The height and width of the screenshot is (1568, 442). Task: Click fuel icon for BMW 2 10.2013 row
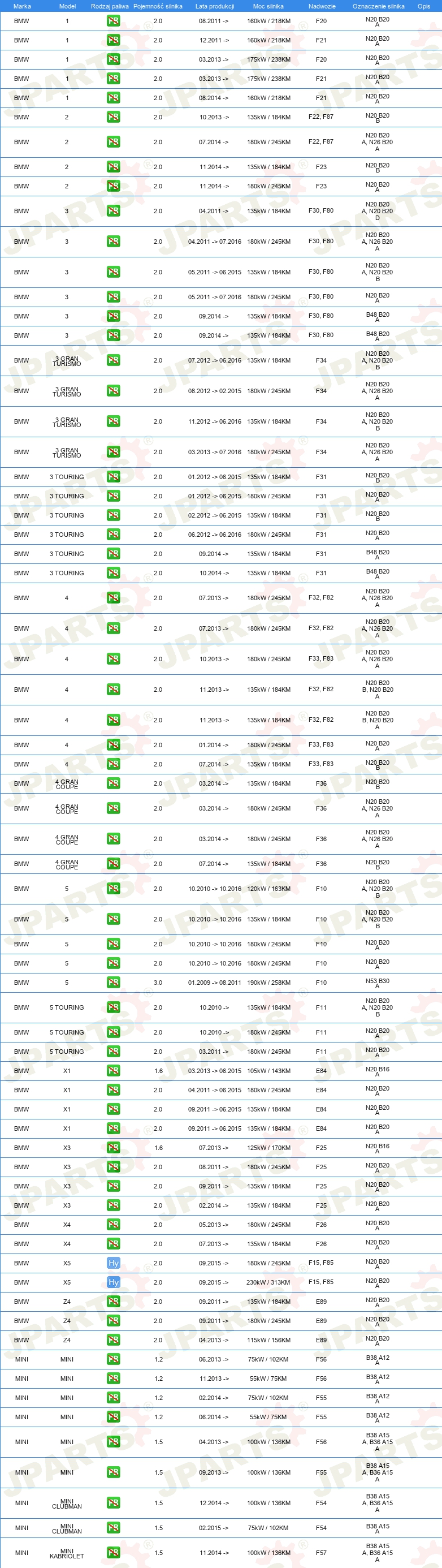tap(113, 117)
